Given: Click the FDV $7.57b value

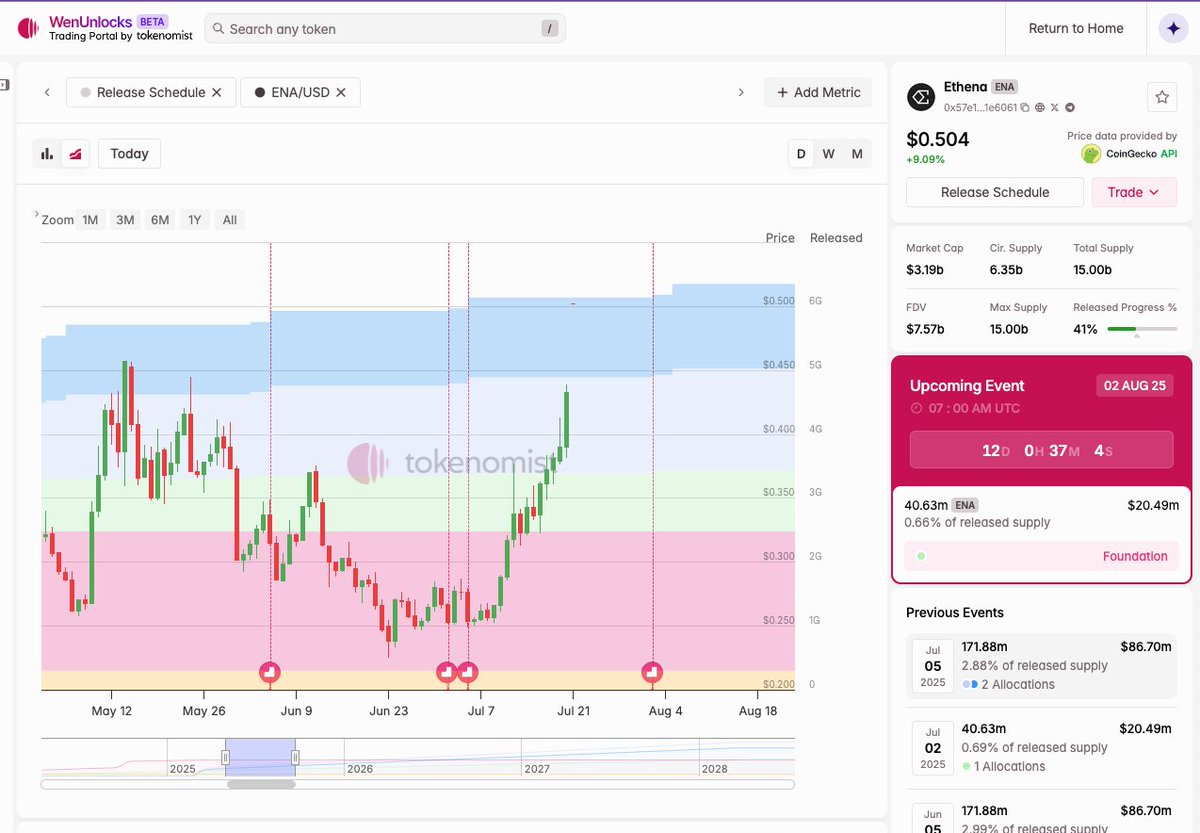Looking at the screenshot, I should point(925,329).
